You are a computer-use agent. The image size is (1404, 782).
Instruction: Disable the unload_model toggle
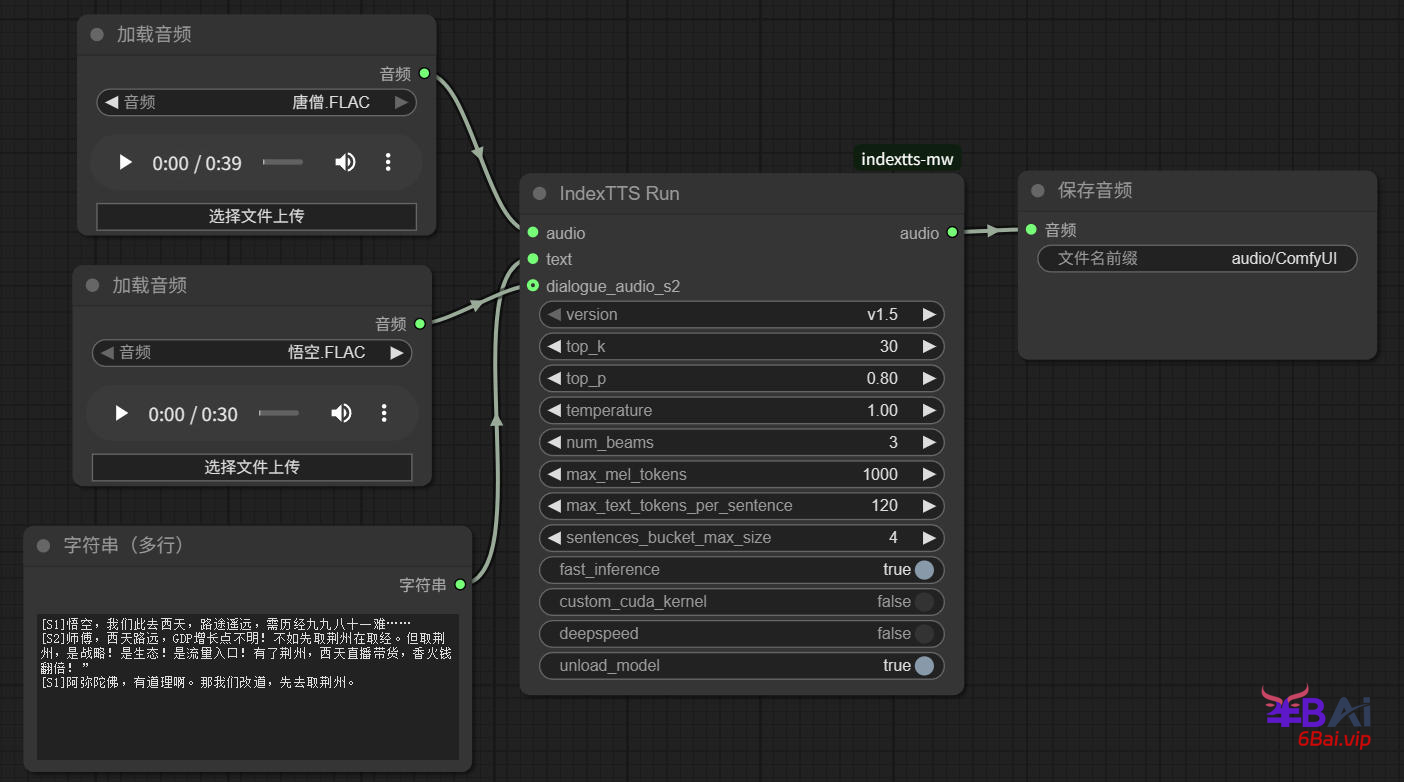923,666
